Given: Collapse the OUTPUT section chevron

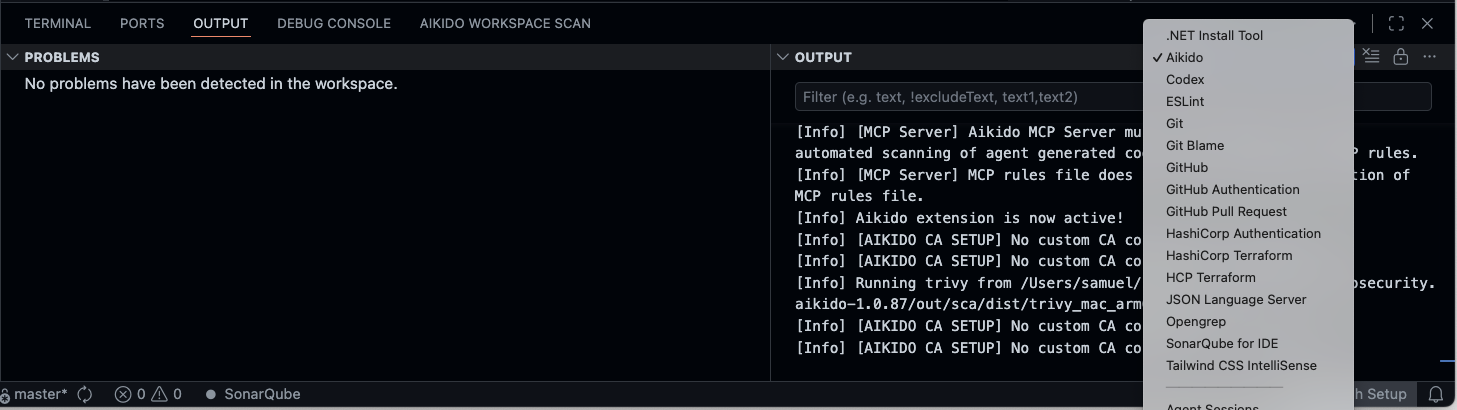Looking at the screenshot, I should 783,57.
